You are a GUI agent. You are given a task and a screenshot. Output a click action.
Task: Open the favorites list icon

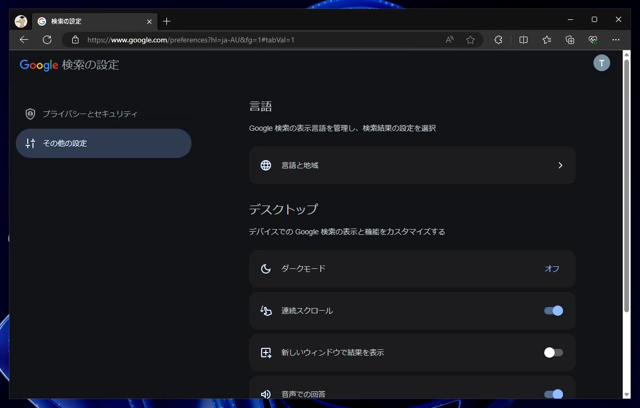[547, 40]
